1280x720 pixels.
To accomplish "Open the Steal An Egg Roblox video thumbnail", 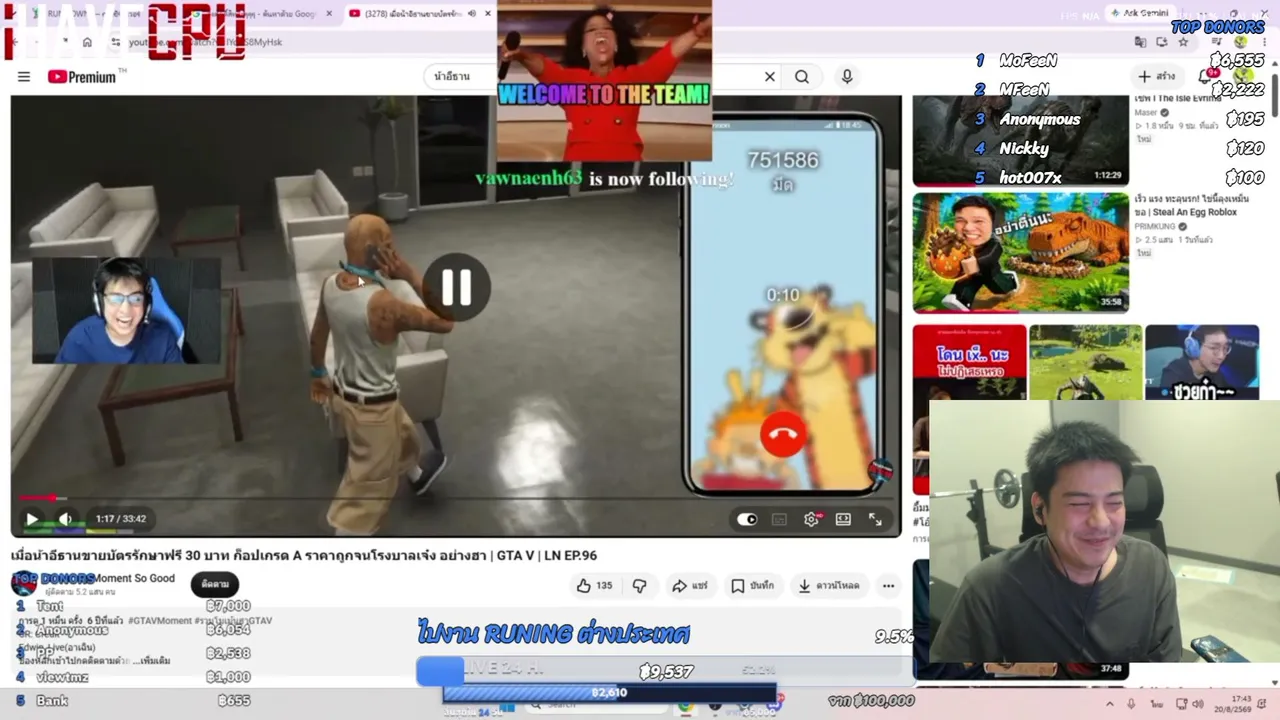I will point(1020,253).
